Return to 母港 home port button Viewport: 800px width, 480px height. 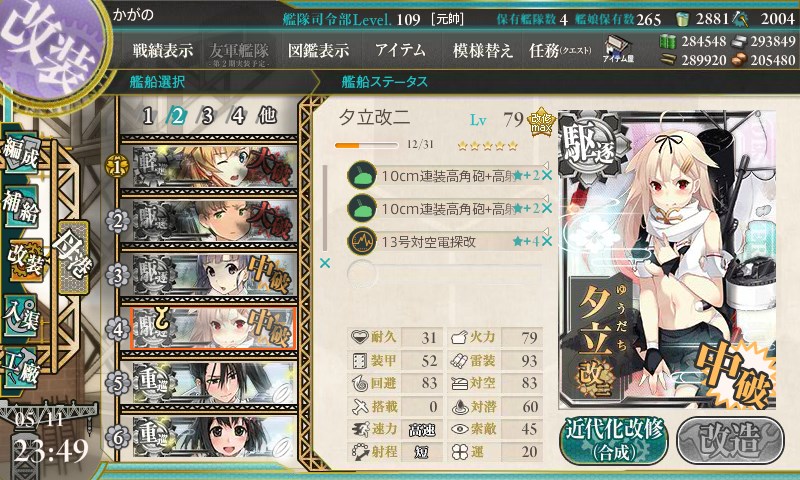pyautogui.click(x=73, y=258)
